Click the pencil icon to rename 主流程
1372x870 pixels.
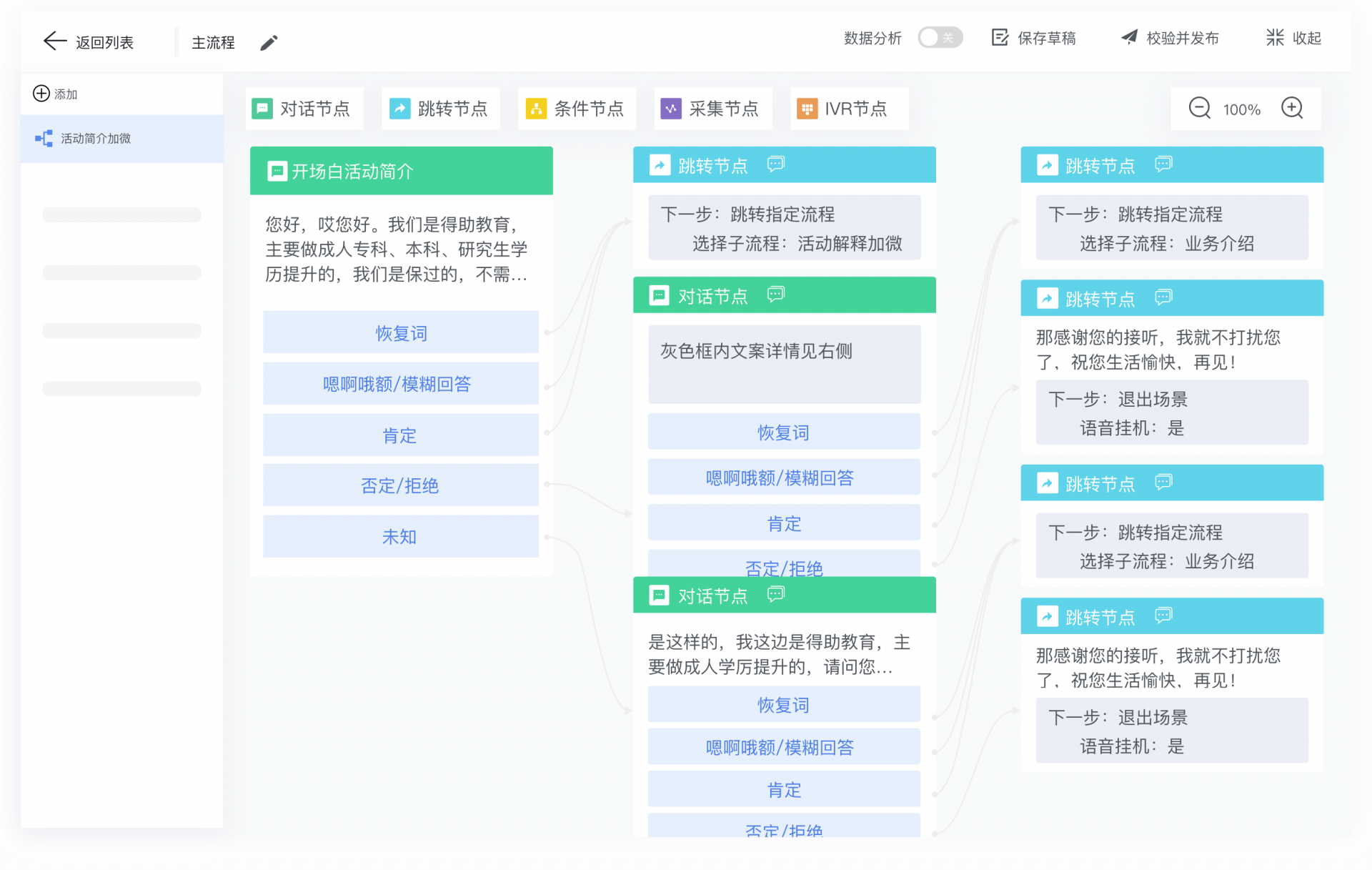coord(269,43)
